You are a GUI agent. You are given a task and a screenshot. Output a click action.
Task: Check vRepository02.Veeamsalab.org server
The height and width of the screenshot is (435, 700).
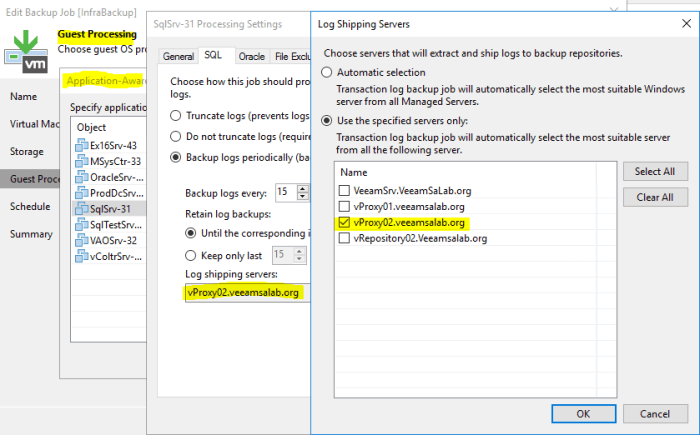click(x=344, y=238)
